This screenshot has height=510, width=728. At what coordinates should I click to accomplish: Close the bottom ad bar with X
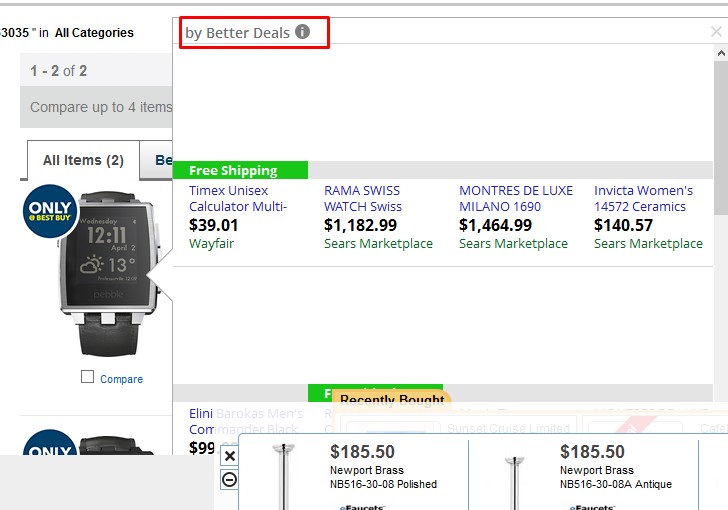pos(229,456)
